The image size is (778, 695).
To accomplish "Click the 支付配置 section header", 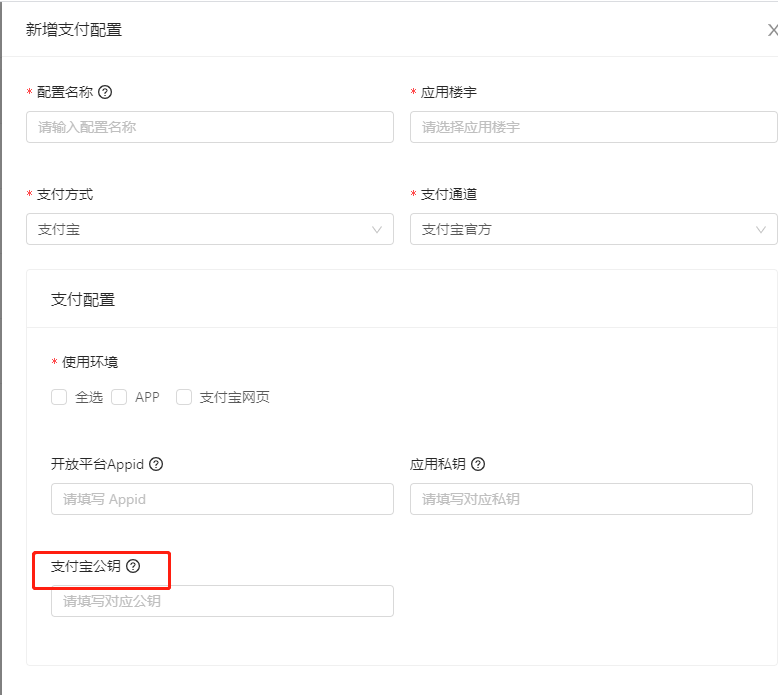I will point(83,299).
